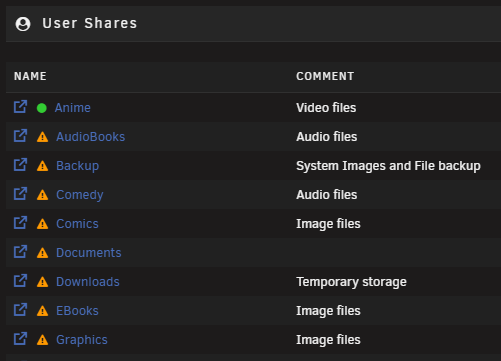
Task: Click the COMMENT column header
Action: click(x=325, y=76)
